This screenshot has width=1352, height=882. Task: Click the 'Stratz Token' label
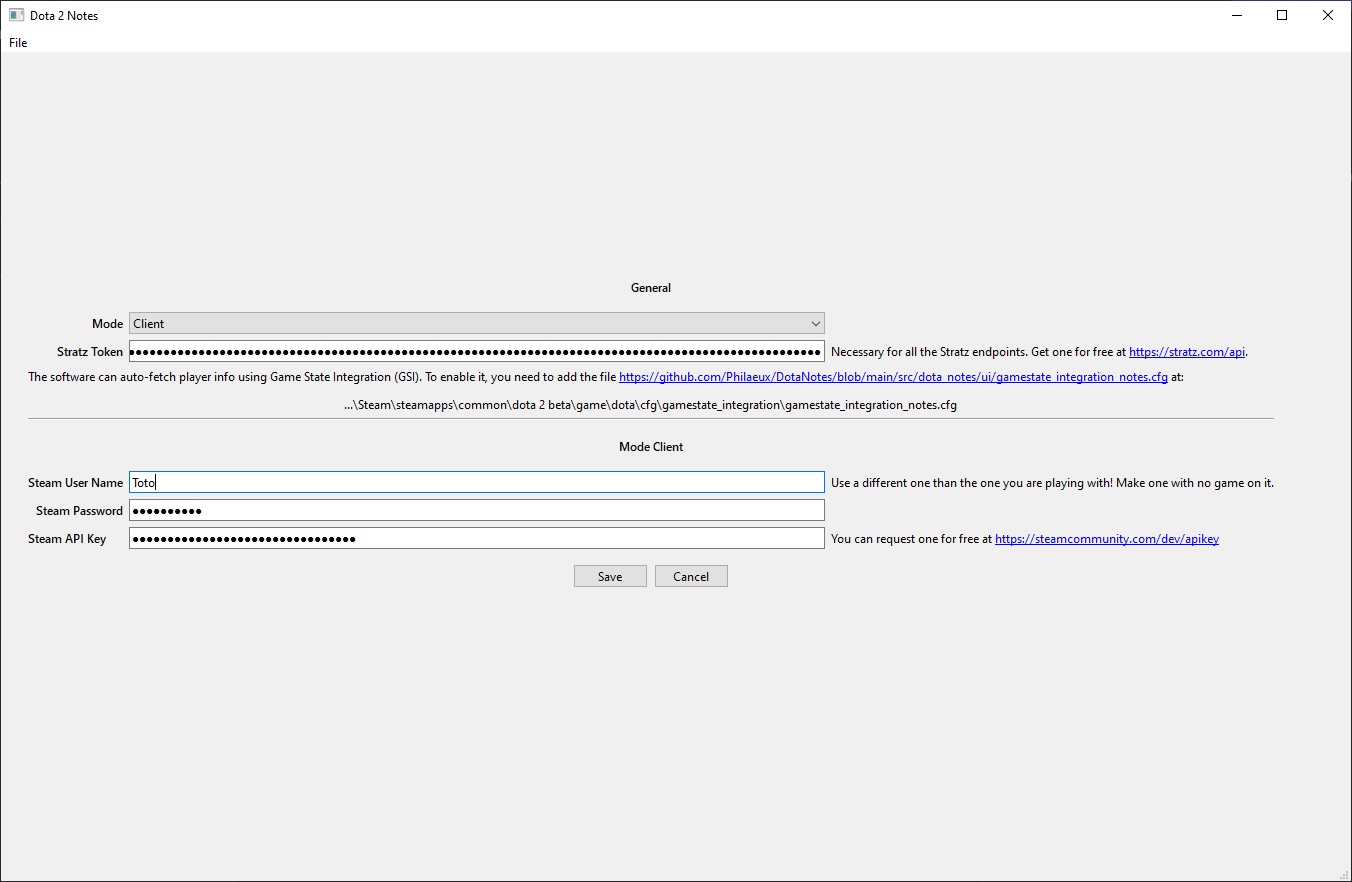[x=90, y=352]
